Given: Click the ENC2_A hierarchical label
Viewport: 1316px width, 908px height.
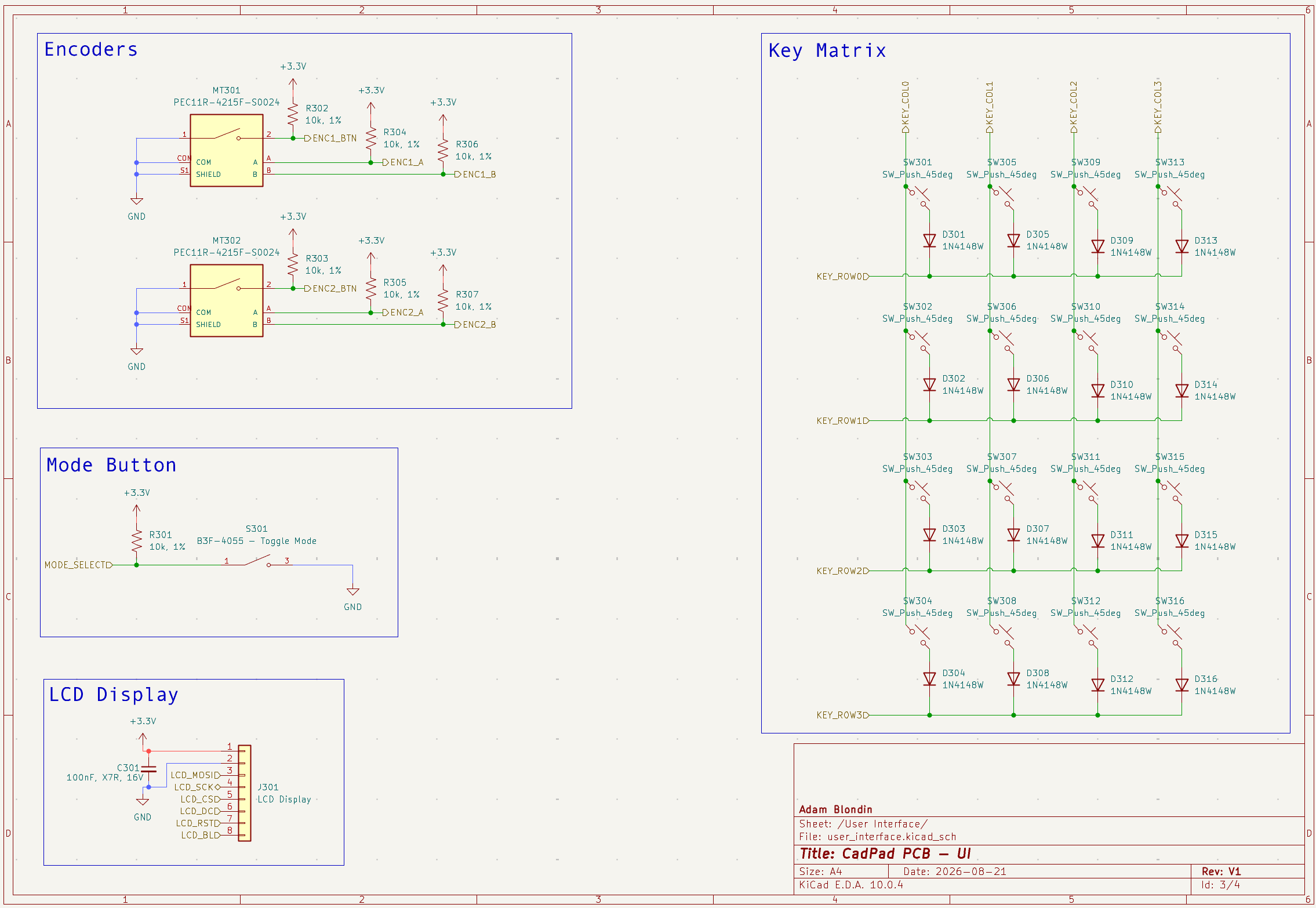Looking at the screenshot, I should pos(403,313).
